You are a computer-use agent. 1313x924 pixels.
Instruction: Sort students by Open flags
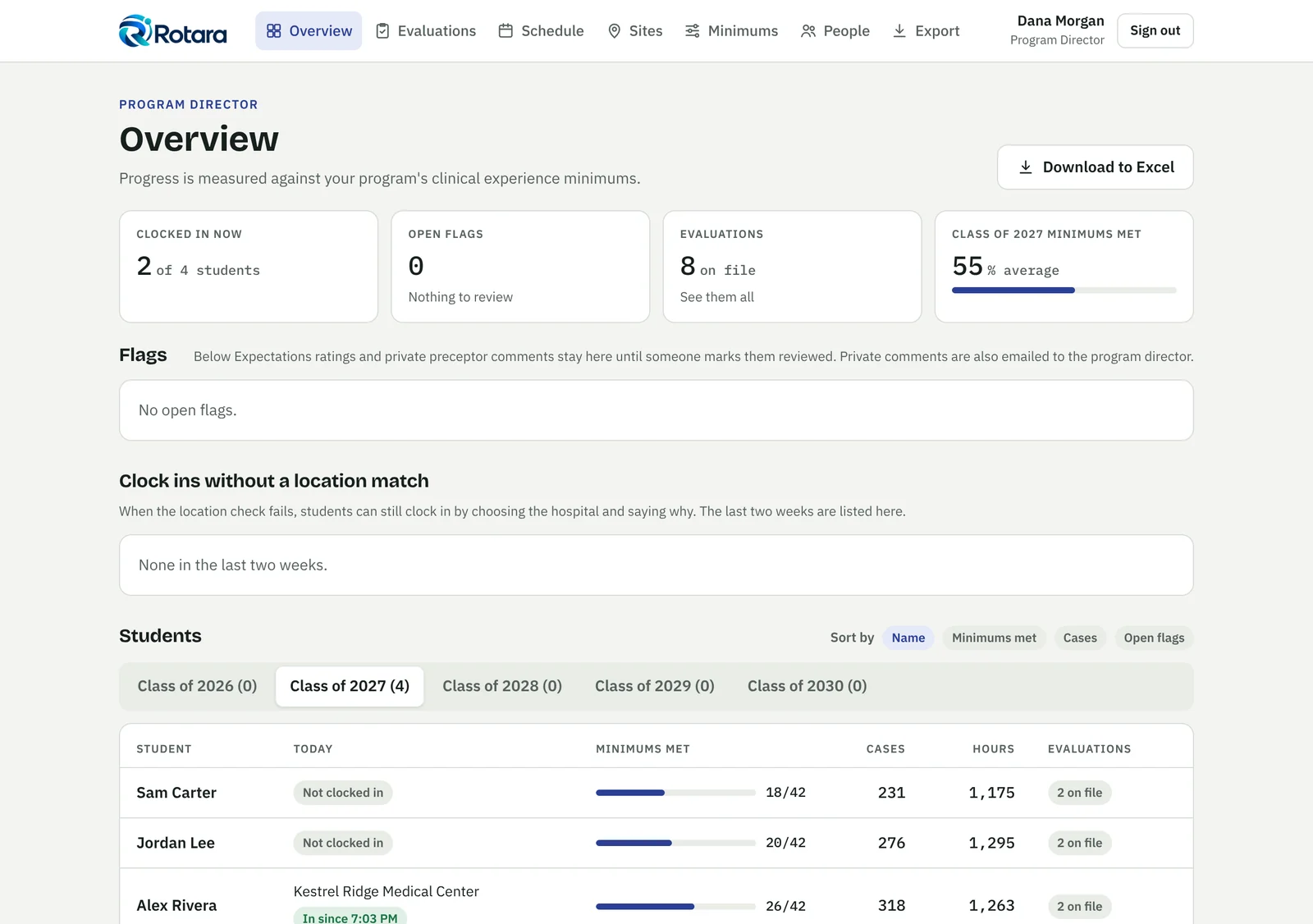pyautogui.click(x=1154, y=638)
